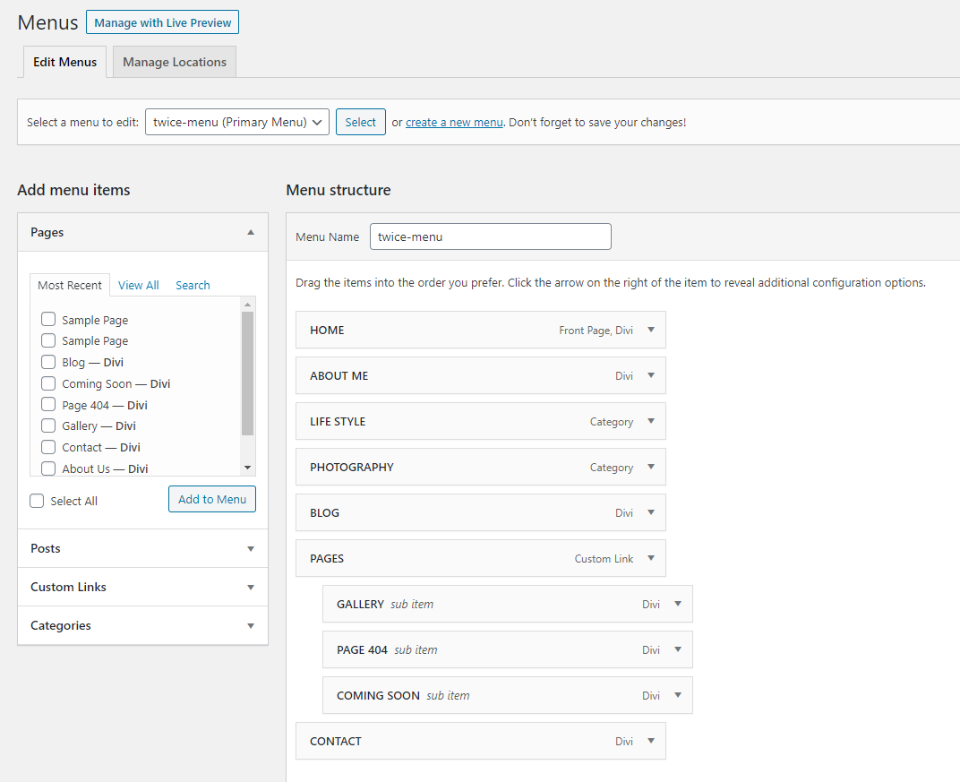Expand PAGE 404 sub item arrow
960x782 pixels.
pos(677,650)
